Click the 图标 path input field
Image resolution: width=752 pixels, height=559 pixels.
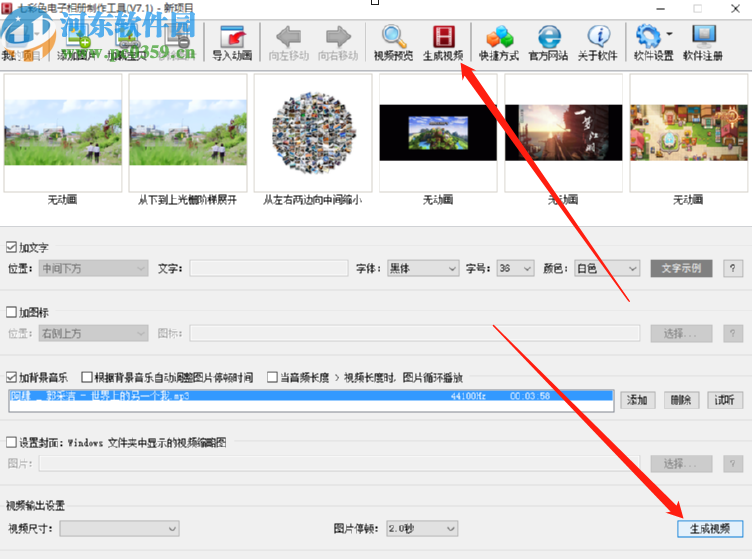click(415, 333)
